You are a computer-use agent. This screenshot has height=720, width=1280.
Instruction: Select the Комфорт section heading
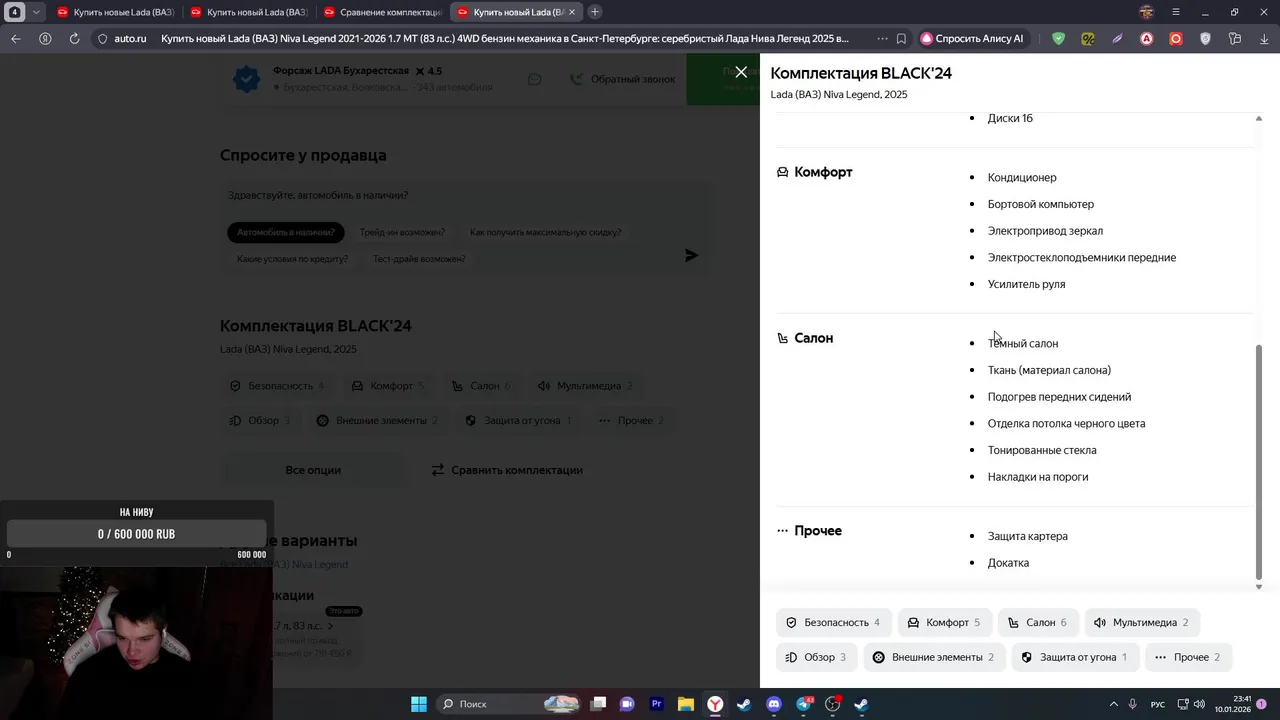pyautogui.click(x=823, y=172)
